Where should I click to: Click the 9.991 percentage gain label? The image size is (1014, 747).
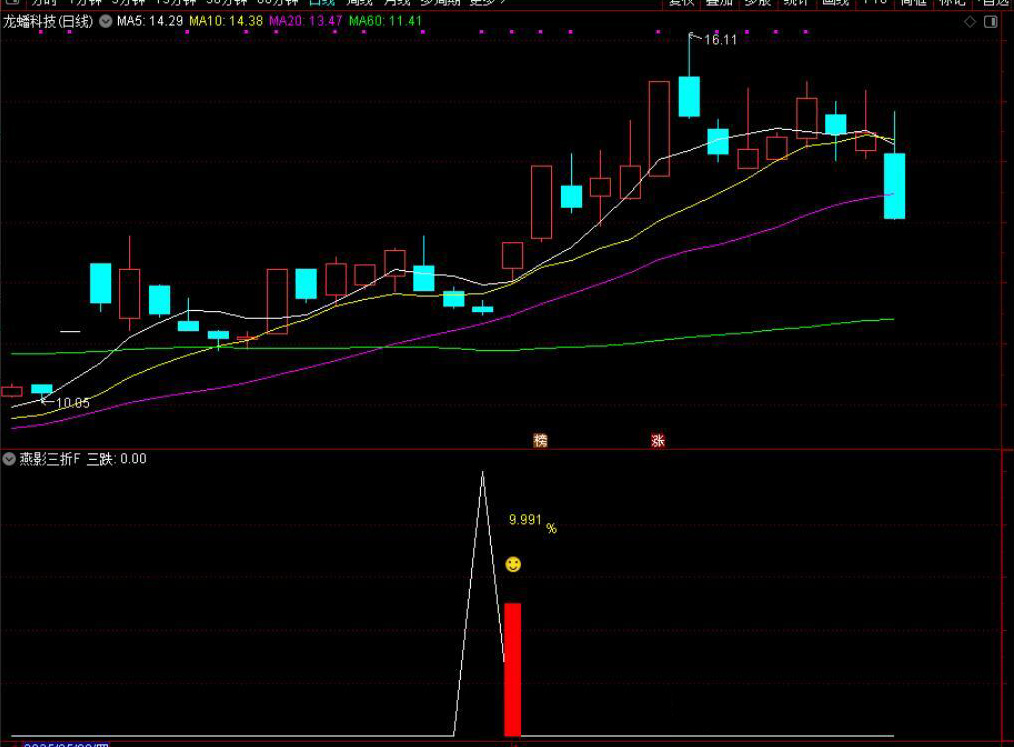(x=526, y=520)
